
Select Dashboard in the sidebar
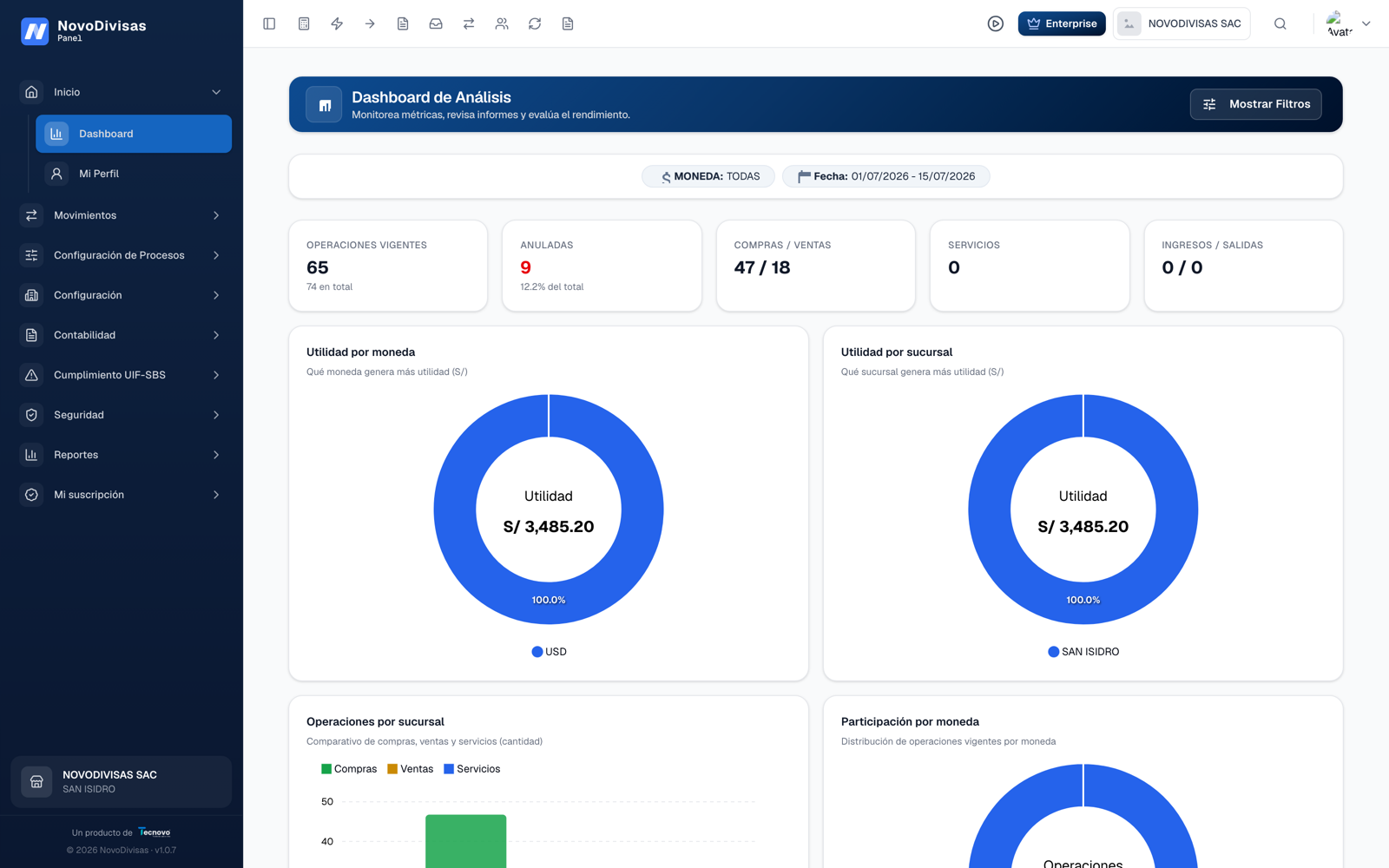[x=134, y=134]
